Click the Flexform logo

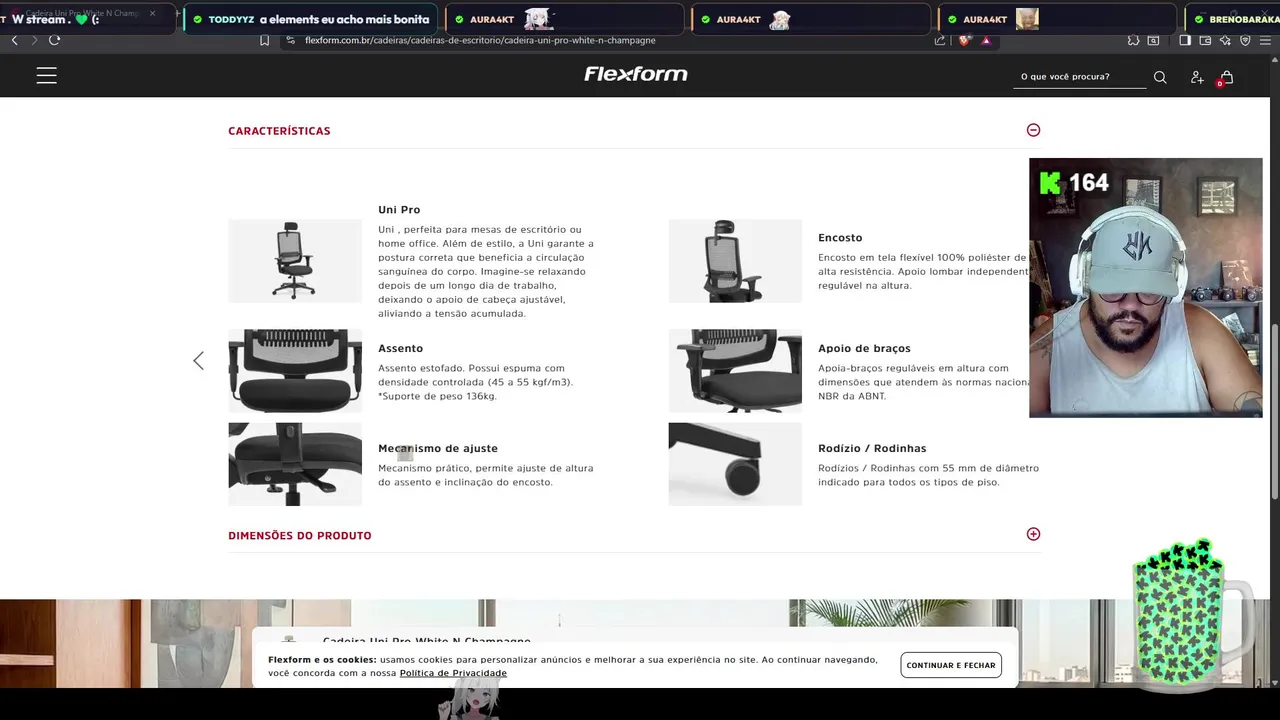click(636, 74)
